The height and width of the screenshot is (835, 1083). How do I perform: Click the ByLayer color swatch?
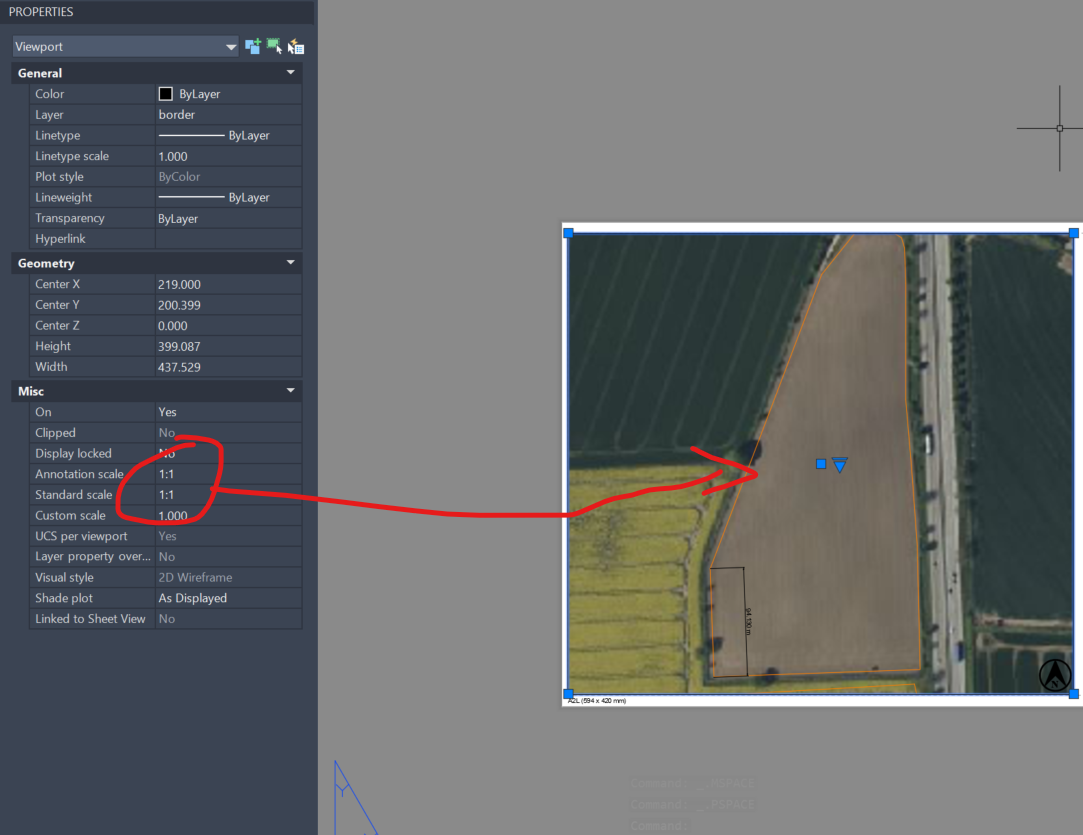[x=167, y=93]
